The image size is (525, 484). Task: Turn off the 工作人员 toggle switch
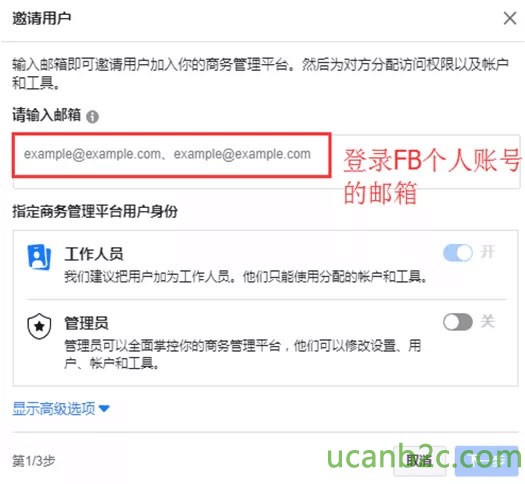pyautogui.click(x=458, y=253)
